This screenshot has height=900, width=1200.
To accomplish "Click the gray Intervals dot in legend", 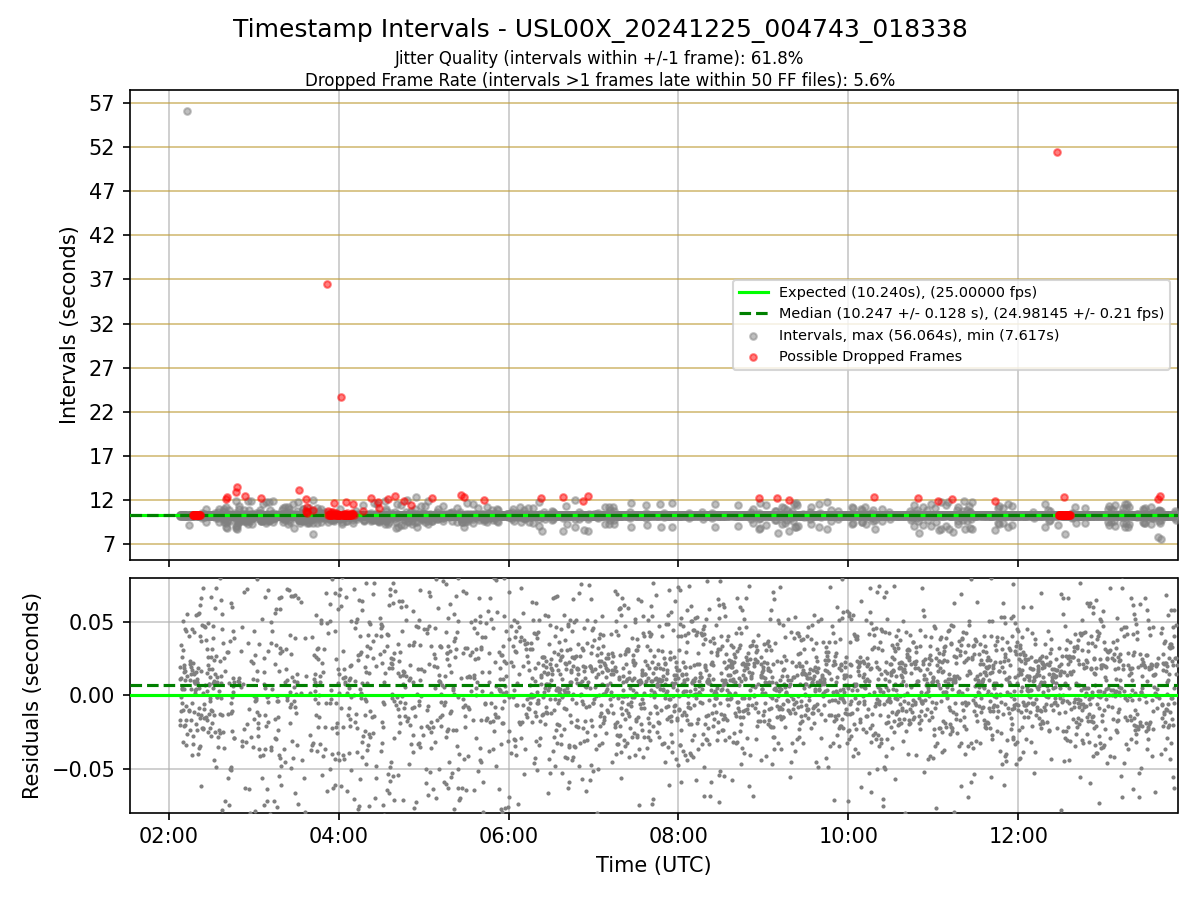I will [x=754, y=335].
